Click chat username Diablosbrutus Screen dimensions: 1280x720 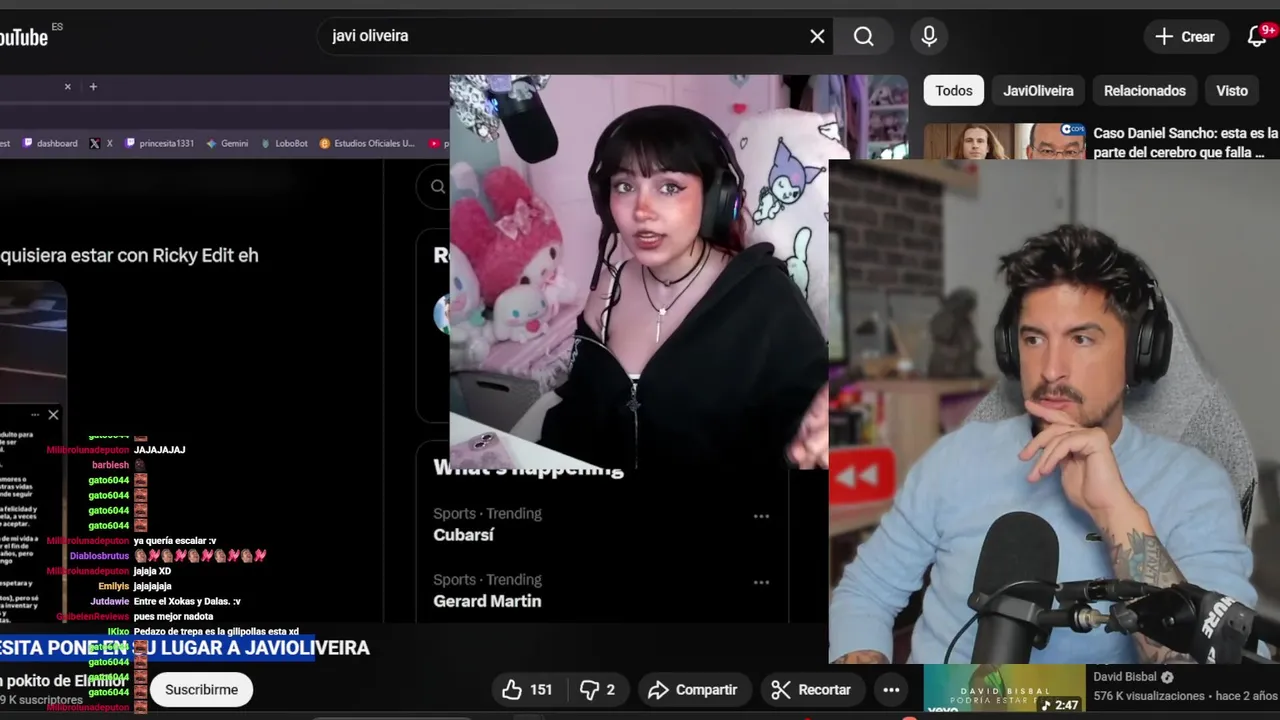[x=99, y=556]
